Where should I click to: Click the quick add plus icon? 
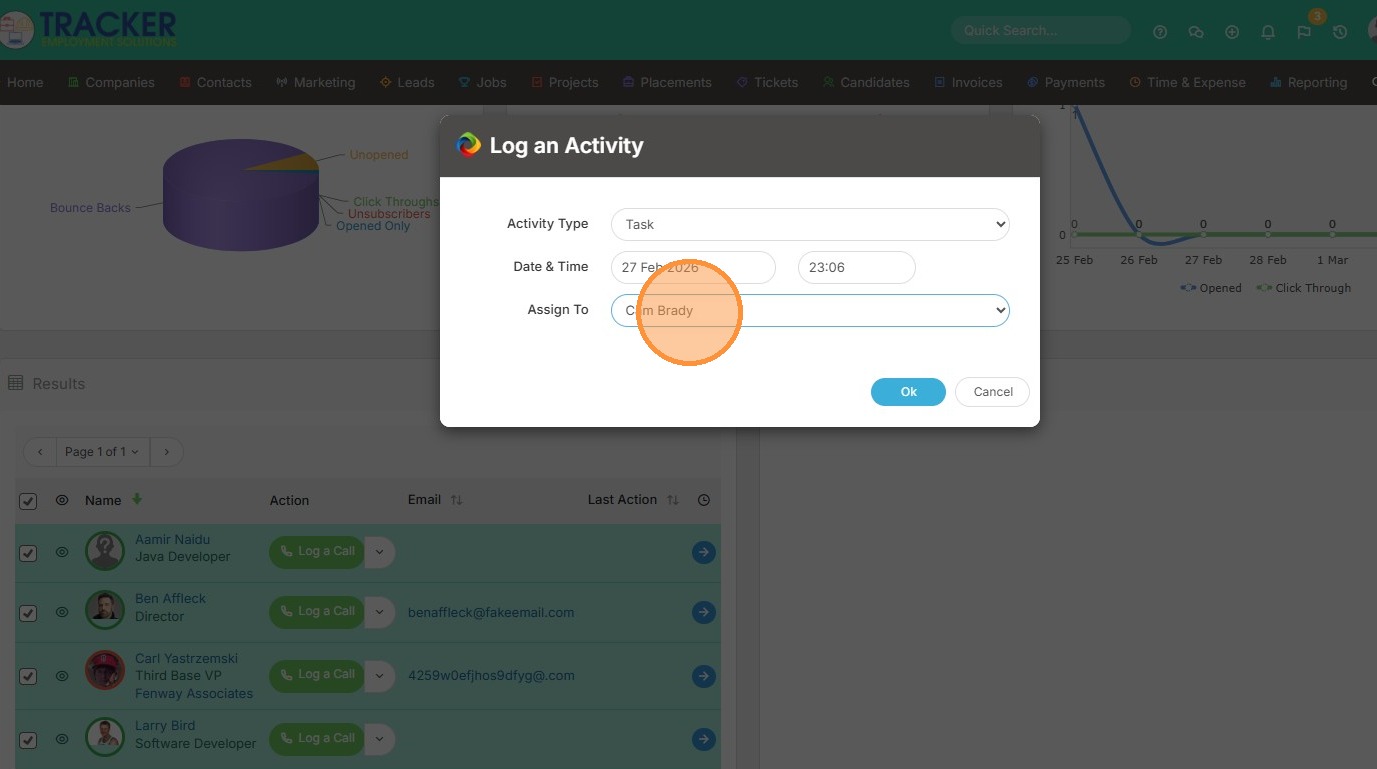1232,32
